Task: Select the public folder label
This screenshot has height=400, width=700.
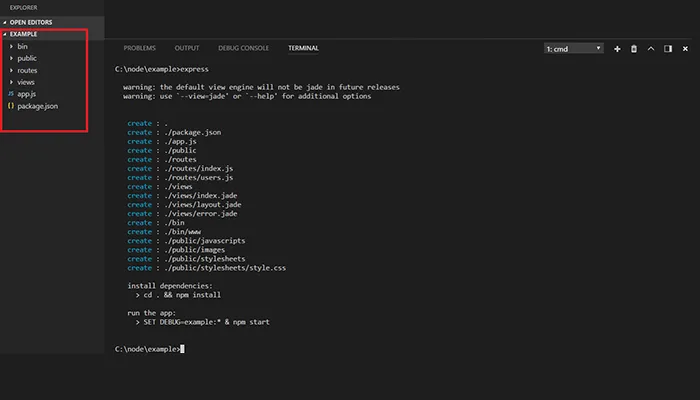Action: [x=27, y=58]
